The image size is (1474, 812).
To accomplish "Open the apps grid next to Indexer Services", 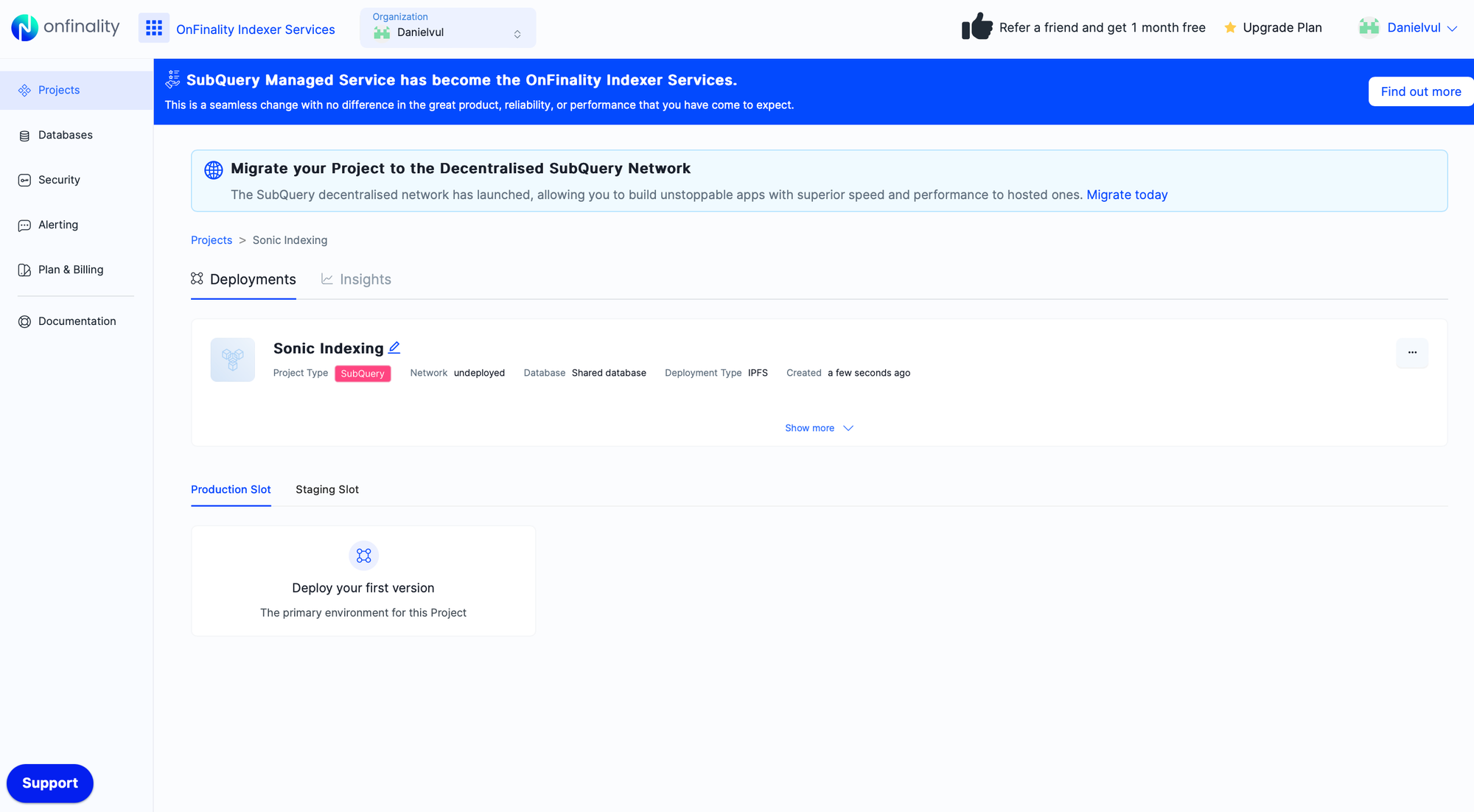I will (154, 27).
